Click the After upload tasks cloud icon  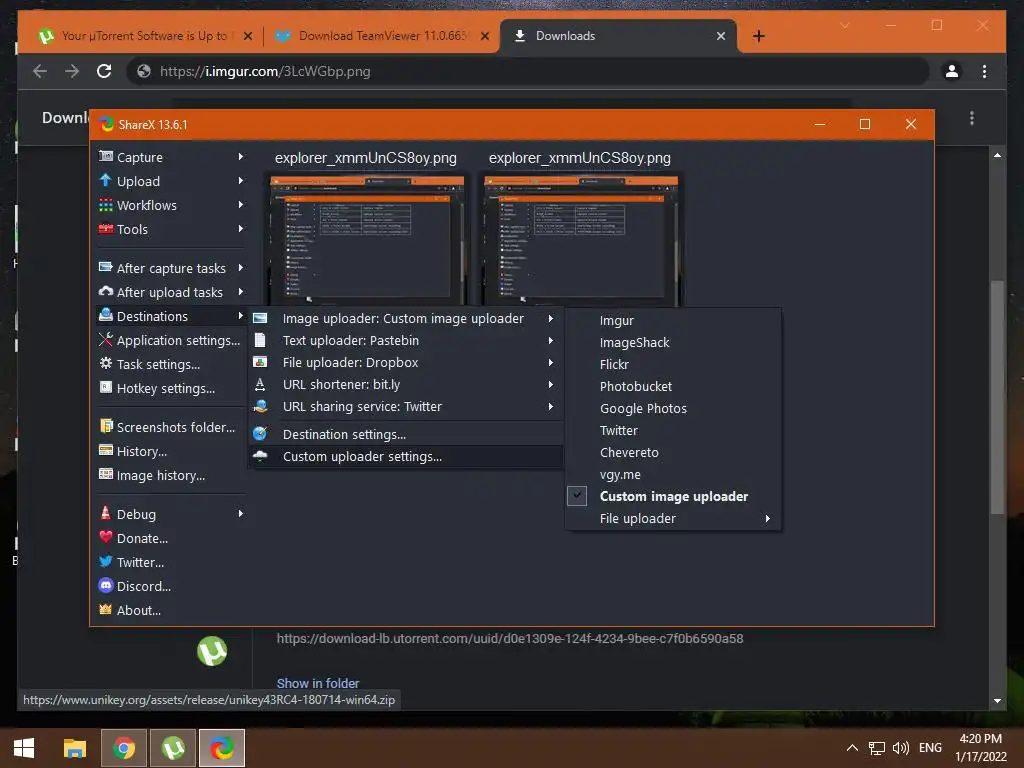tap(106, 291)
